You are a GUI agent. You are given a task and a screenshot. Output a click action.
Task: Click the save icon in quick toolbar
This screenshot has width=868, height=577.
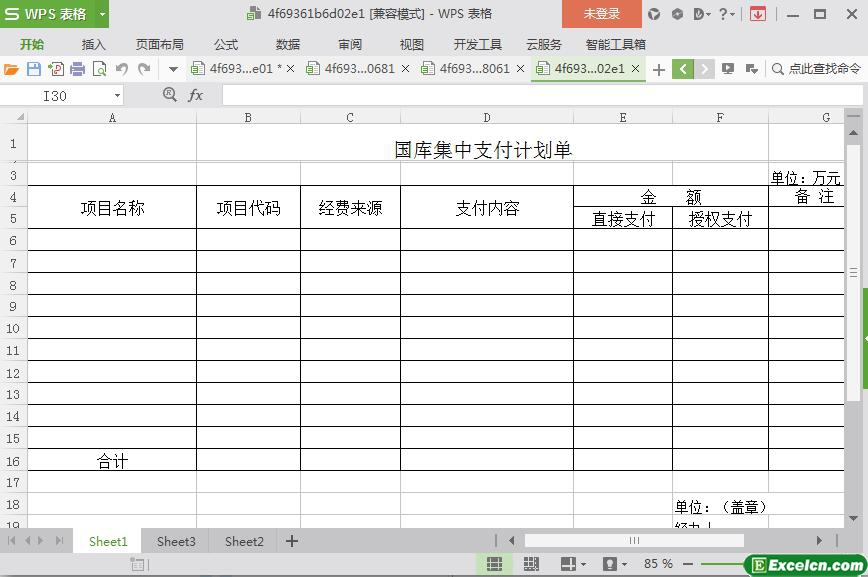(x=33, y=69)
